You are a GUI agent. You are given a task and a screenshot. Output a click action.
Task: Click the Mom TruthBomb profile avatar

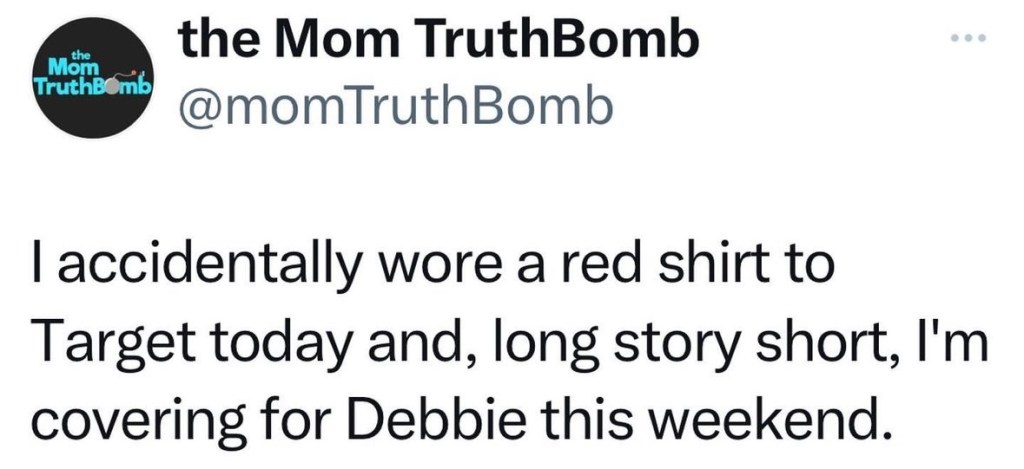(x=90, y=79)
